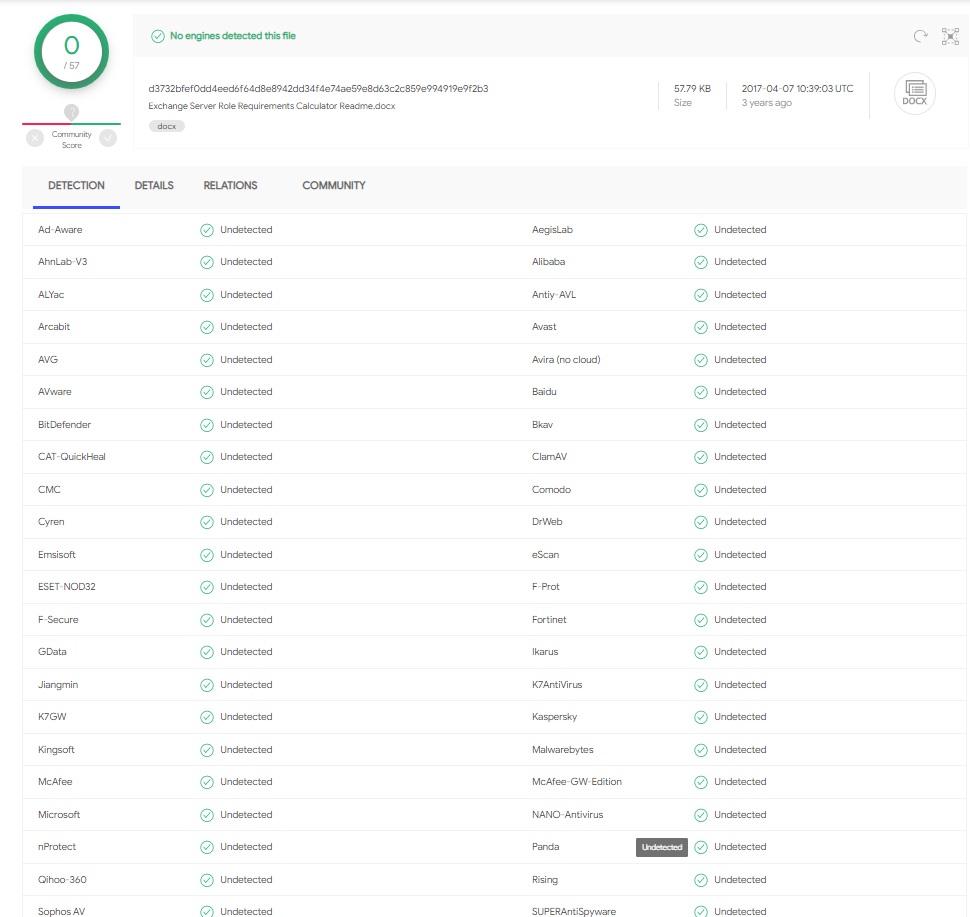
Task: Vote malicious with community X button
Action: pos(35,138)
